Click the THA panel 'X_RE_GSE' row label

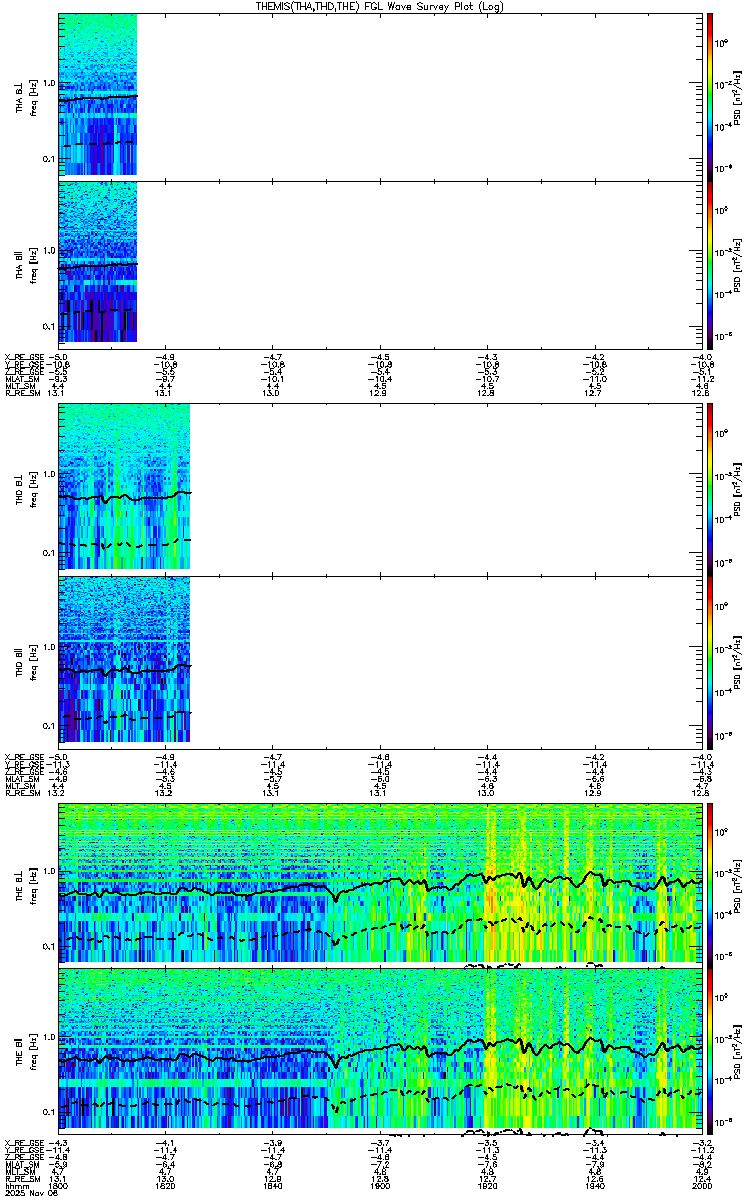click(24, 356)
